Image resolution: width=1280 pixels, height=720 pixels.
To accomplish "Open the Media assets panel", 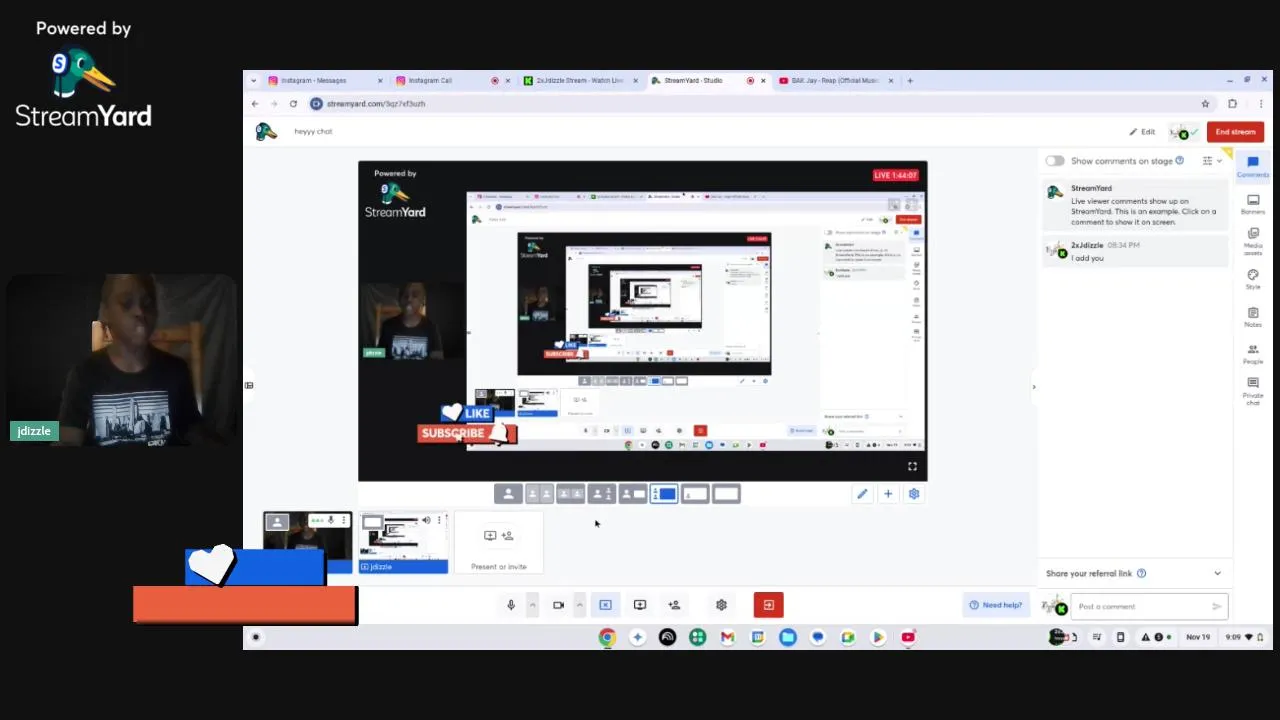I will click(x=1253, y=240).
